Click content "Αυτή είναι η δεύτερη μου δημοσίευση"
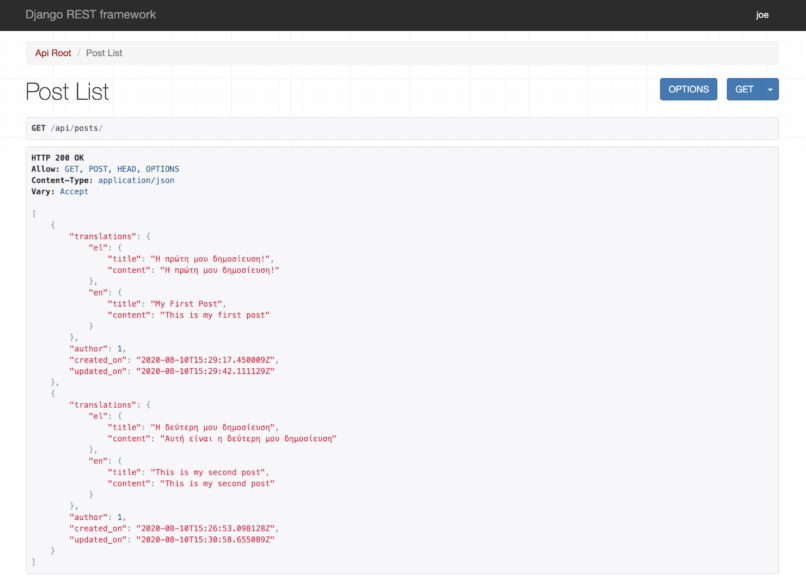This screenshot has height=588, width=806. click(x=248, y=439)
